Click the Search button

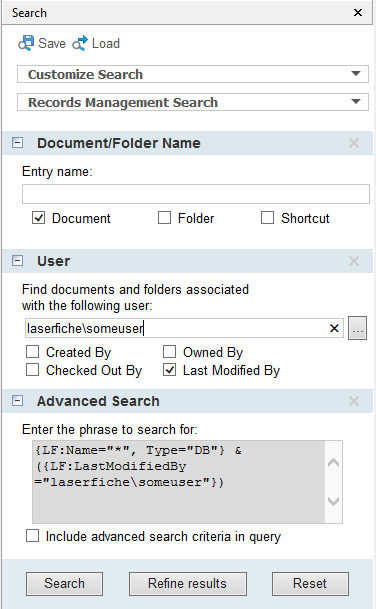click(64, 583)
